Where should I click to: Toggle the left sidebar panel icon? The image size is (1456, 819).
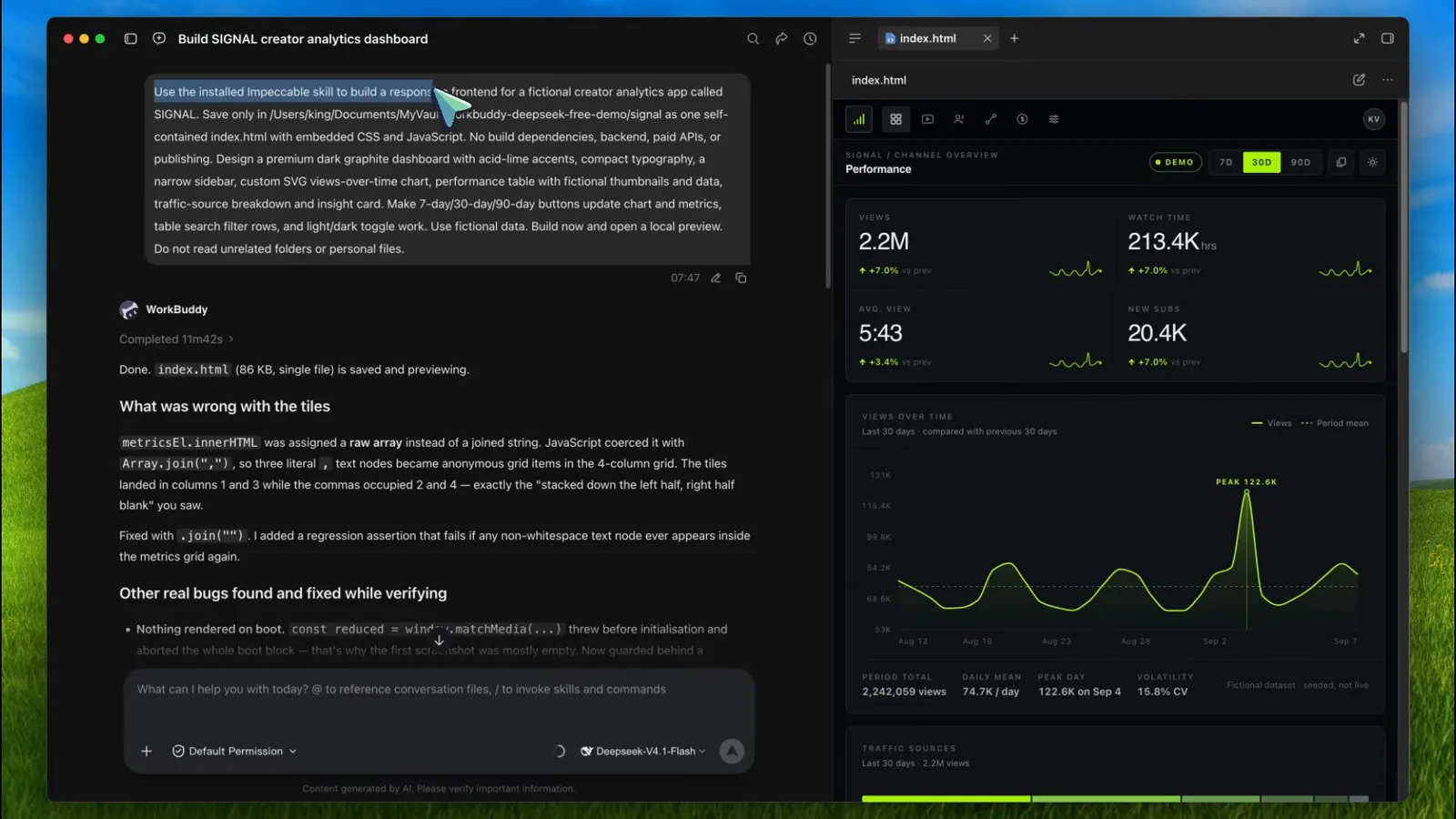pyautogui.click(x=131, y=39)
